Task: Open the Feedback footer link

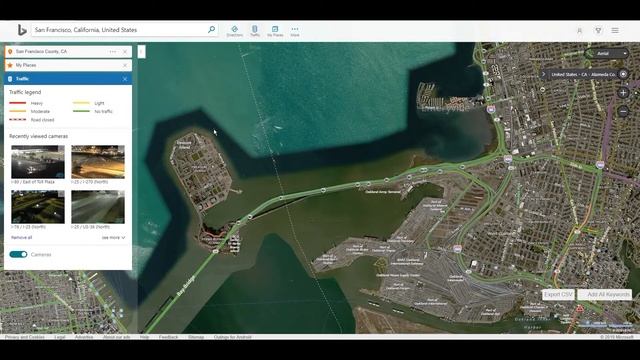Action: tap(169, 337)
